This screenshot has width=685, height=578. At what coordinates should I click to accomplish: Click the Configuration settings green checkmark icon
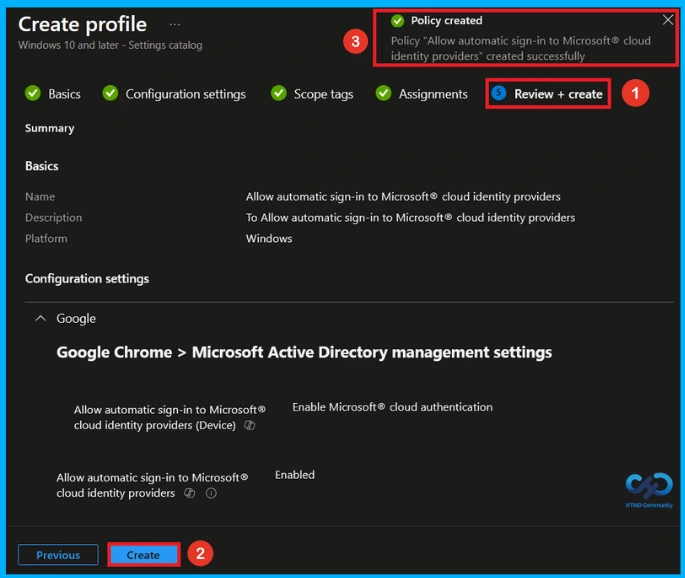click(110, 93)
